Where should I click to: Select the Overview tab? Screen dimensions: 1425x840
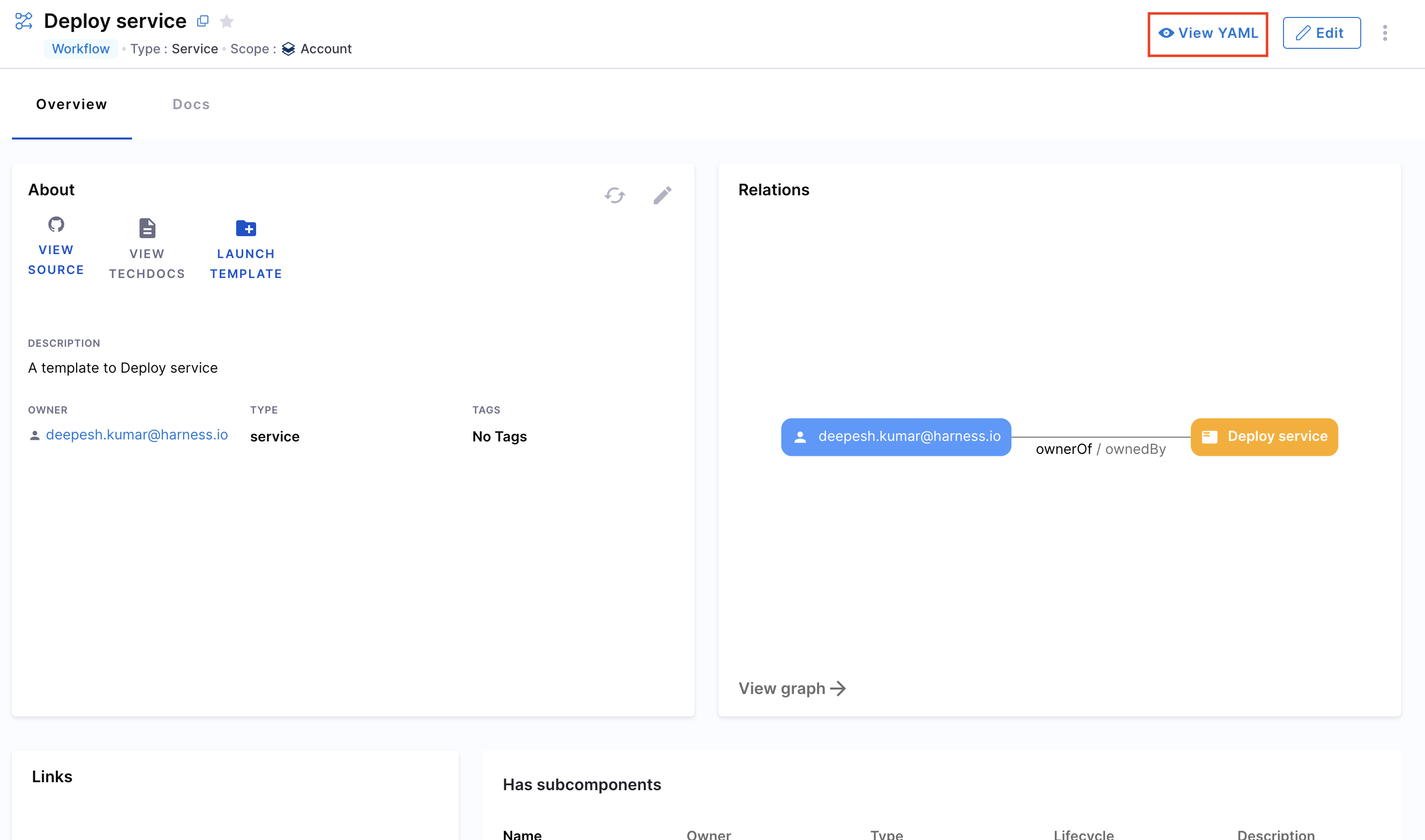[x=71, y=104]
